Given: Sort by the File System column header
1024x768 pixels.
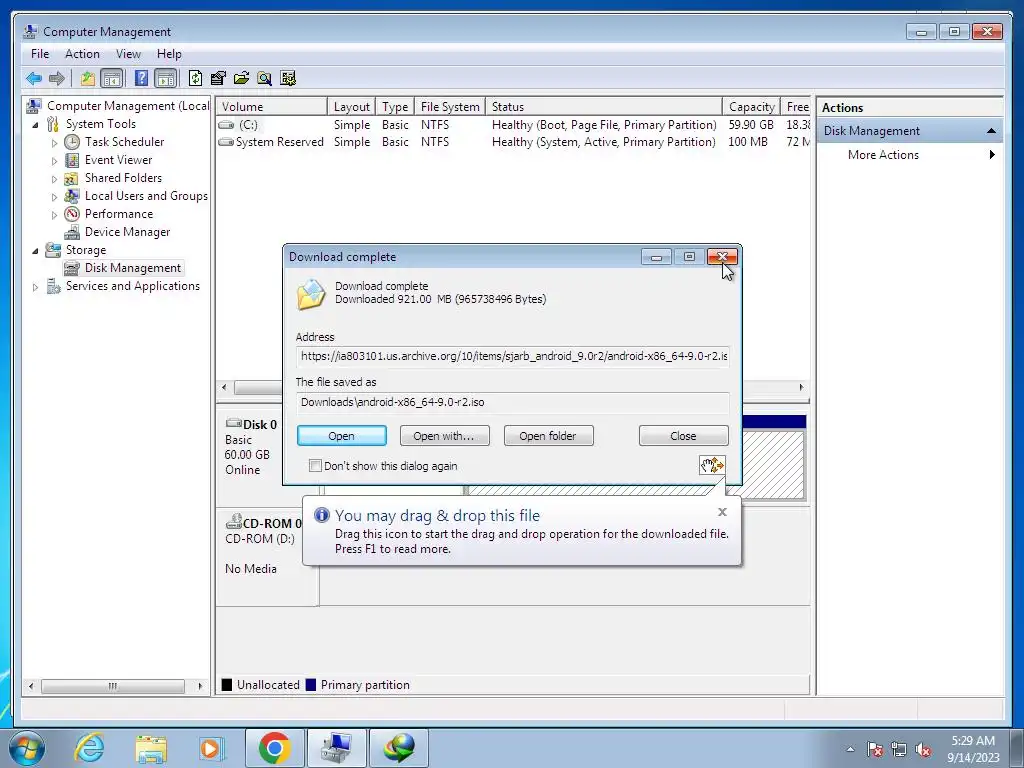Looking at the screenshot, I should [450, 106].
